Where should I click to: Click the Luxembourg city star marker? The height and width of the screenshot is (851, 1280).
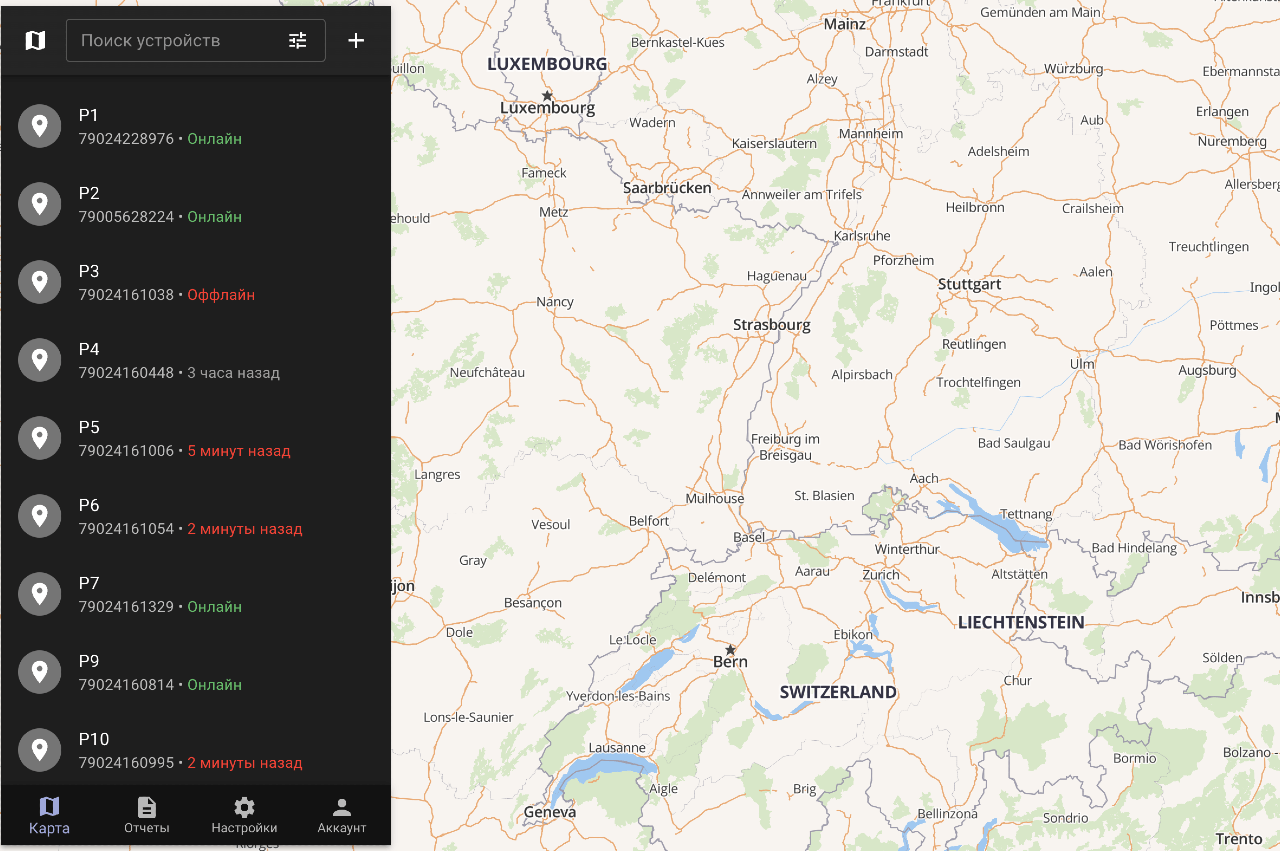(547, 96)
